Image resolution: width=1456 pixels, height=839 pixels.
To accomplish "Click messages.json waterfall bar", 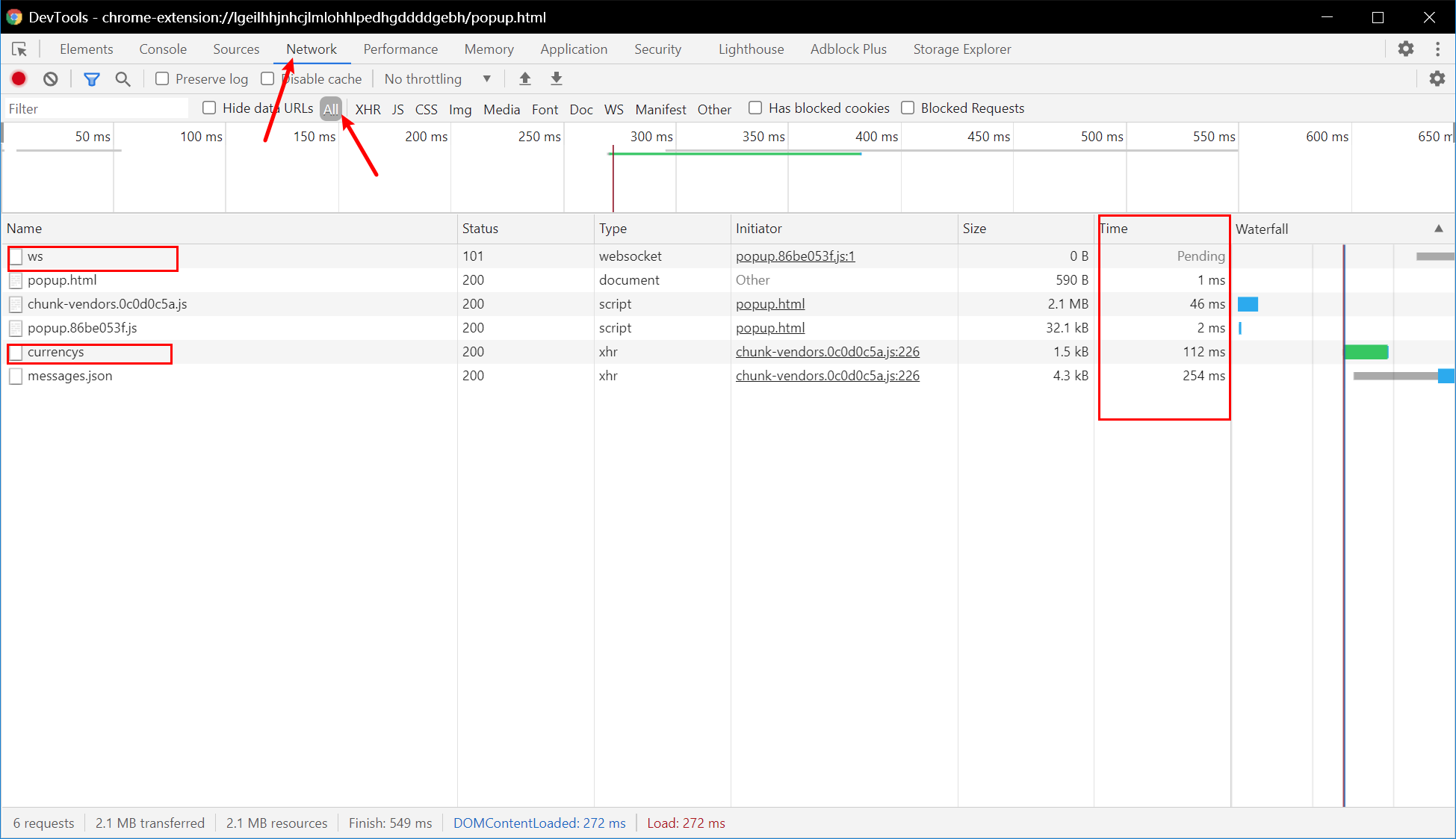I will [x=1404, y=376].
